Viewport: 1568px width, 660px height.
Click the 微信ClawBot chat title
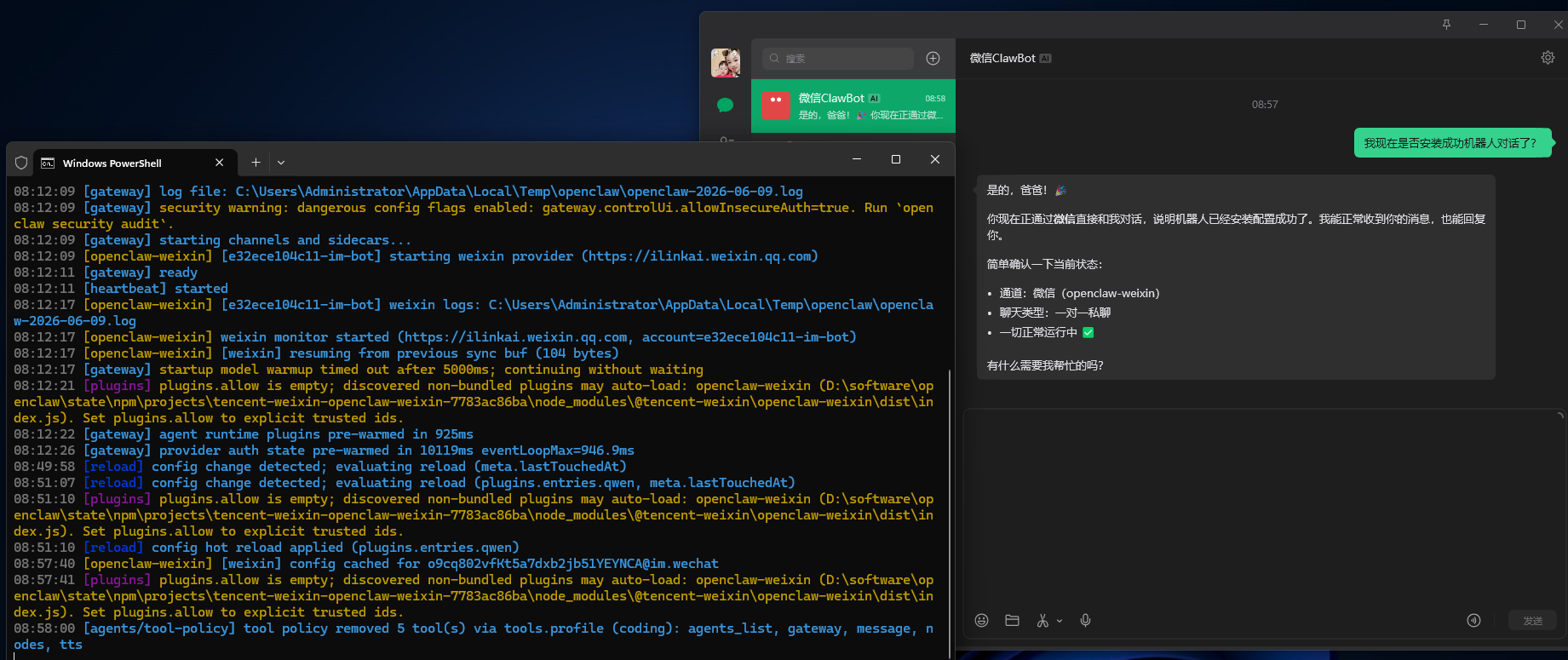click(1002, 58)
